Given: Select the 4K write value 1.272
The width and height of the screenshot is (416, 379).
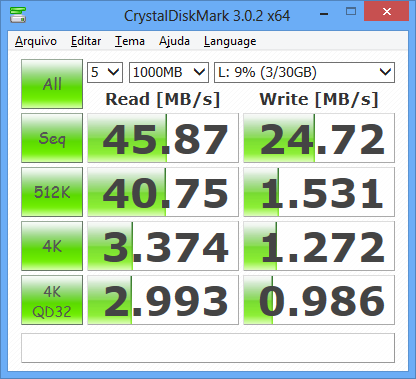Looking at the screenshot, I should [x=319, y=246].
